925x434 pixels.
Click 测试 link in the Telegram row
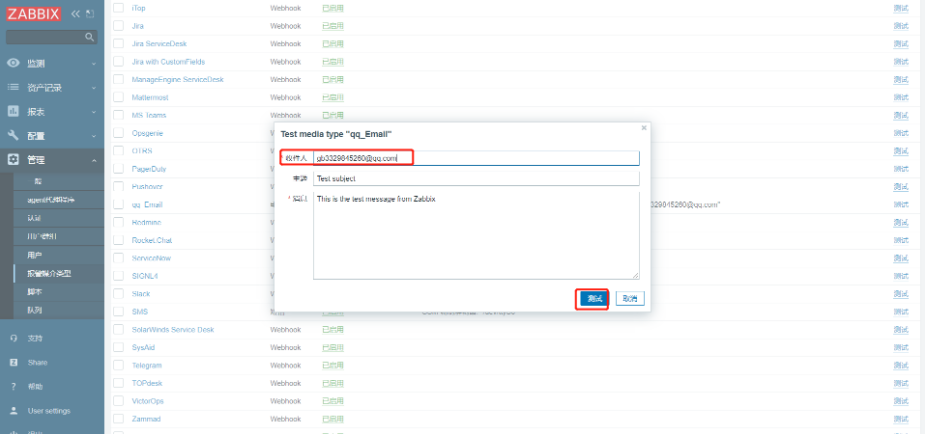click(901, 366)
